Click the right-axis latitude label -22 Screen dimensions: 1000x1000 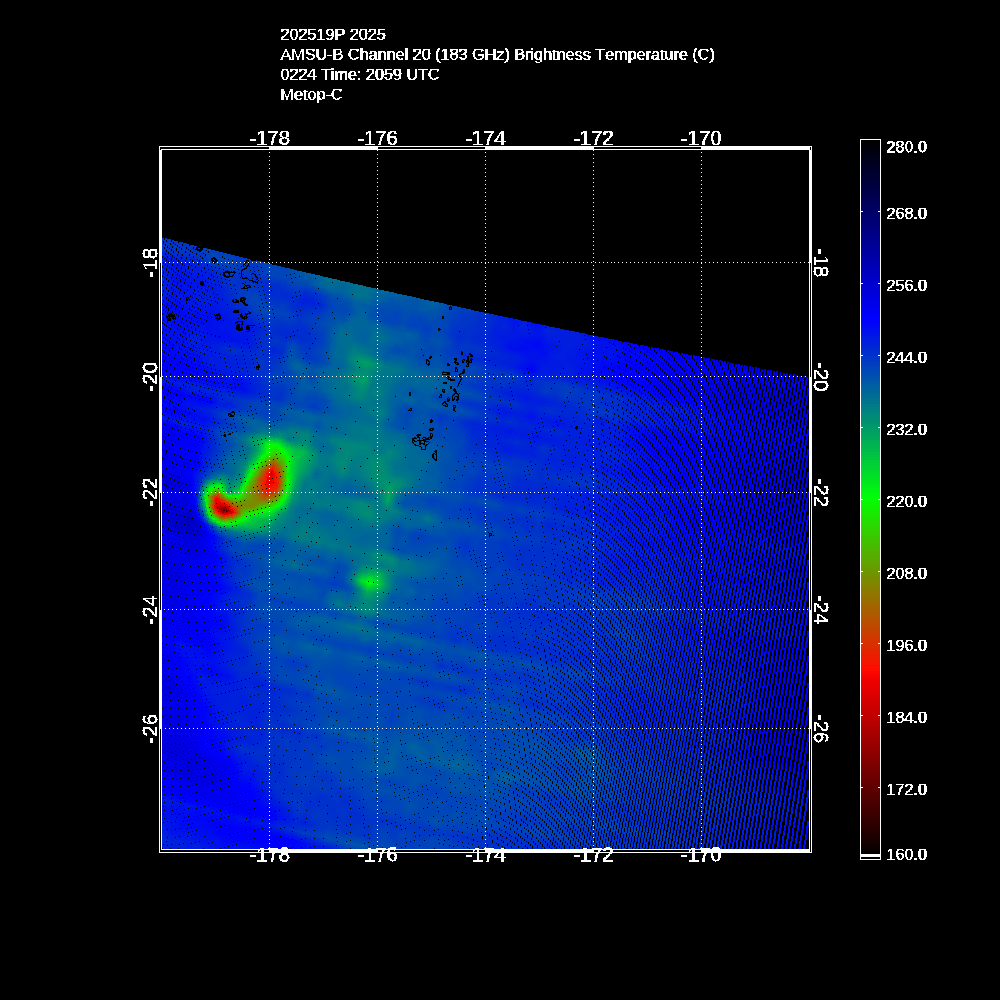(821, 492)
